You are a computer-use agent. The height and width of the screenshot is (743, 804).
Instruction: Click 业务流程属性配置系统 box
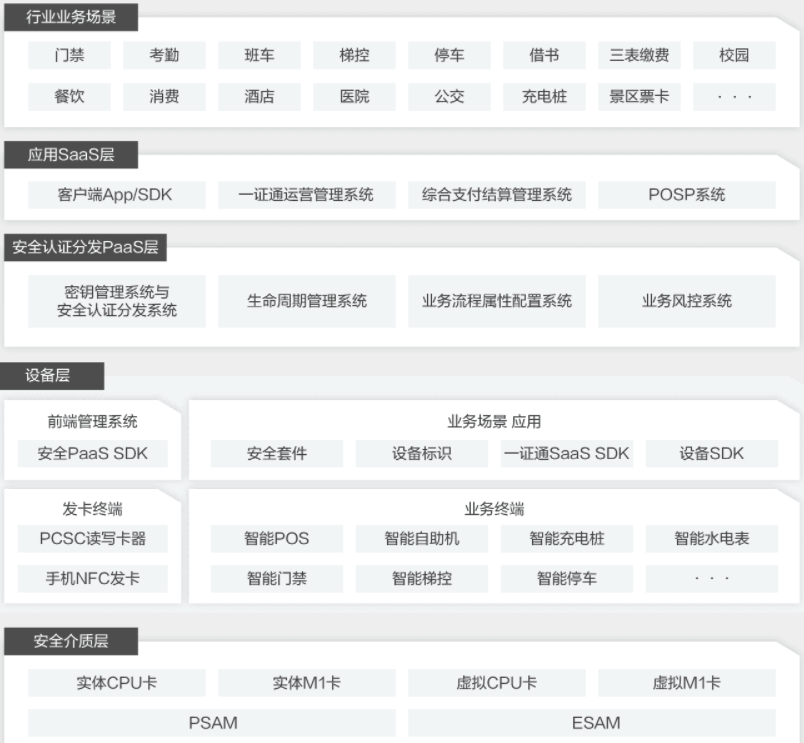tap(497, 301)
